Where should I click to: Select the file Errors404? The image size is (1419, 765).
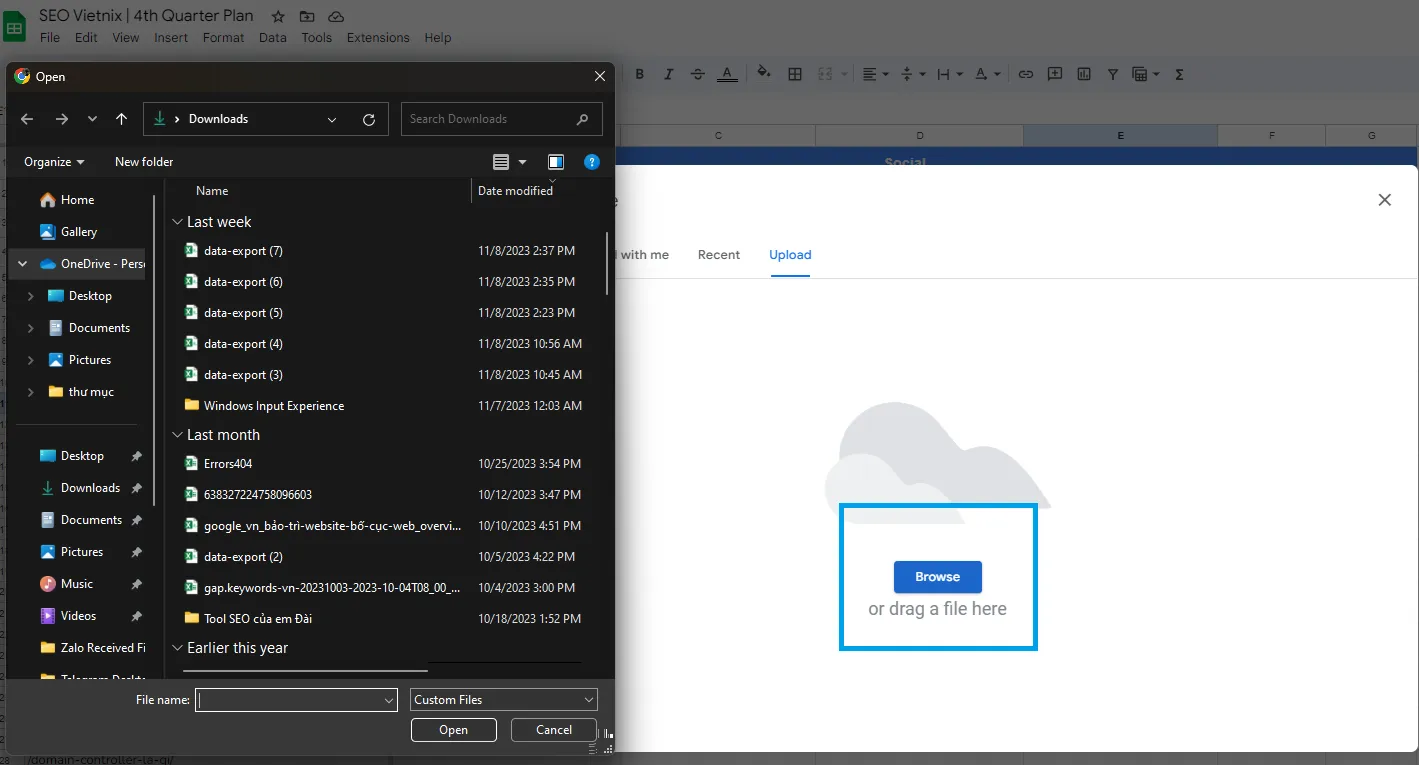[228, 464]
